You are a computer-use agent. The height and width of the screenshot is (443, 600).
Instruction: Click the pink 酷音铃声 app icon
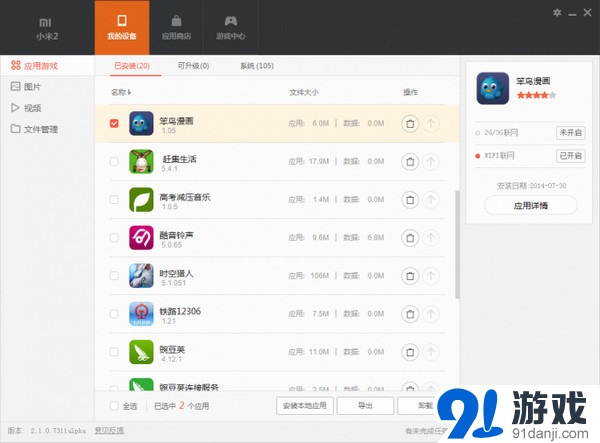pyautogui.click(x=141, y=238)
